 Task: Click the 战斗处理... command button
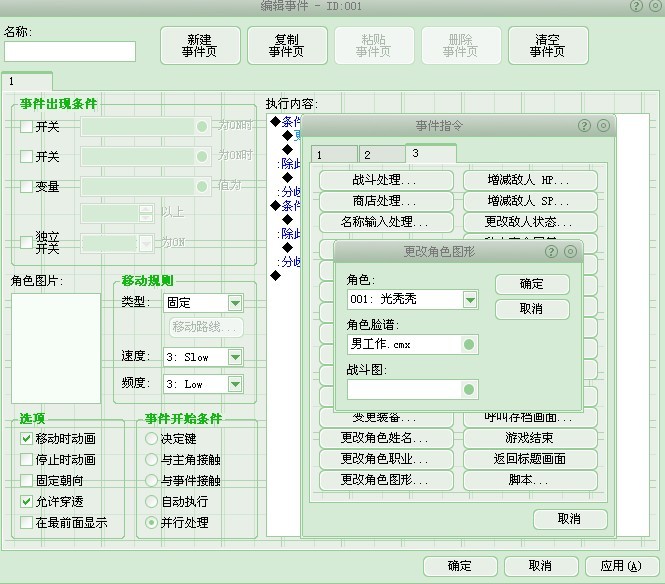pyautogui.click(x=386, y=180)
